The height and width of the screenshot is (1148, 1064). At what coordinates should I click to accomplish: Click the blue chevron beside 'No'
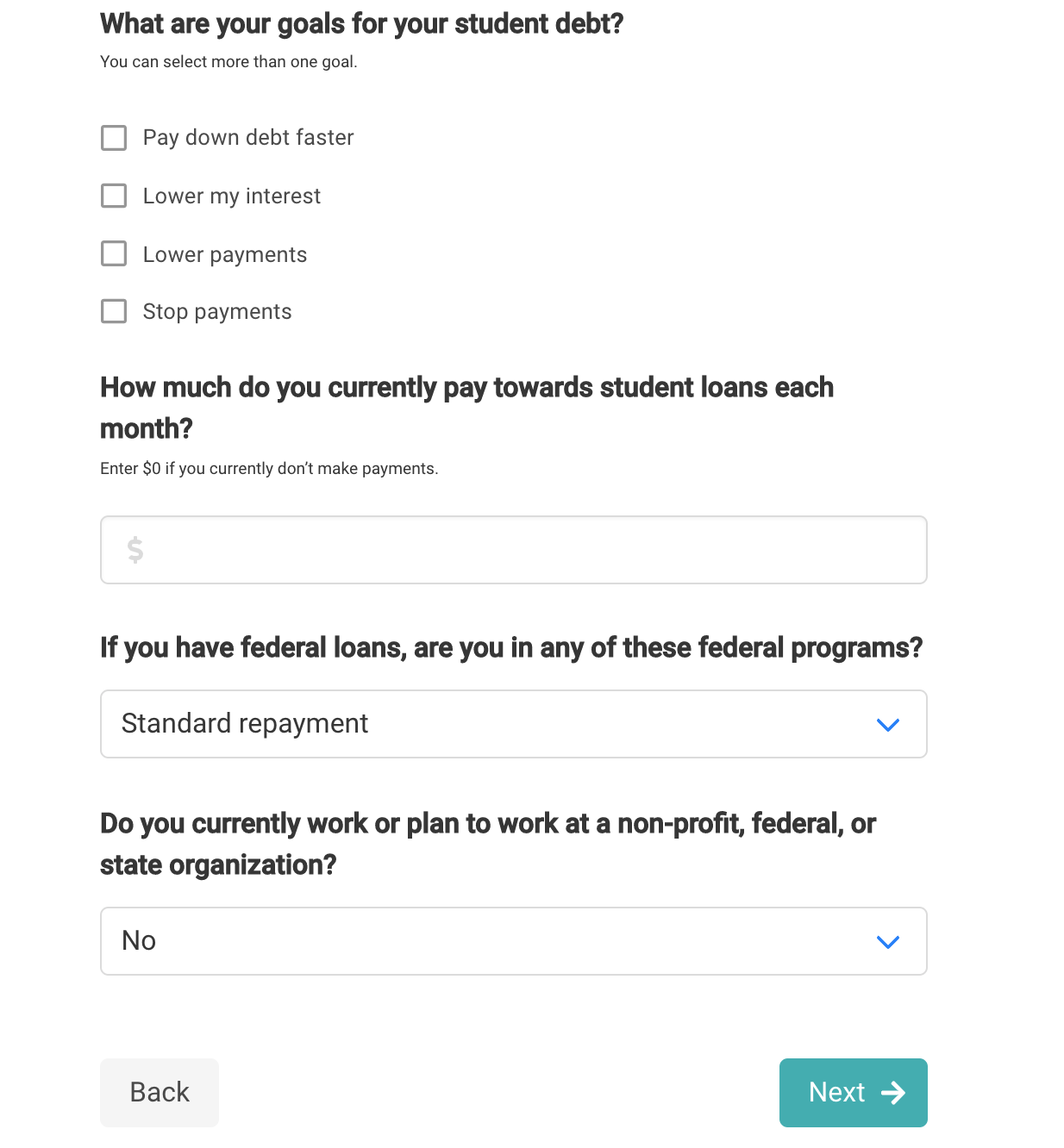point(887,942)
